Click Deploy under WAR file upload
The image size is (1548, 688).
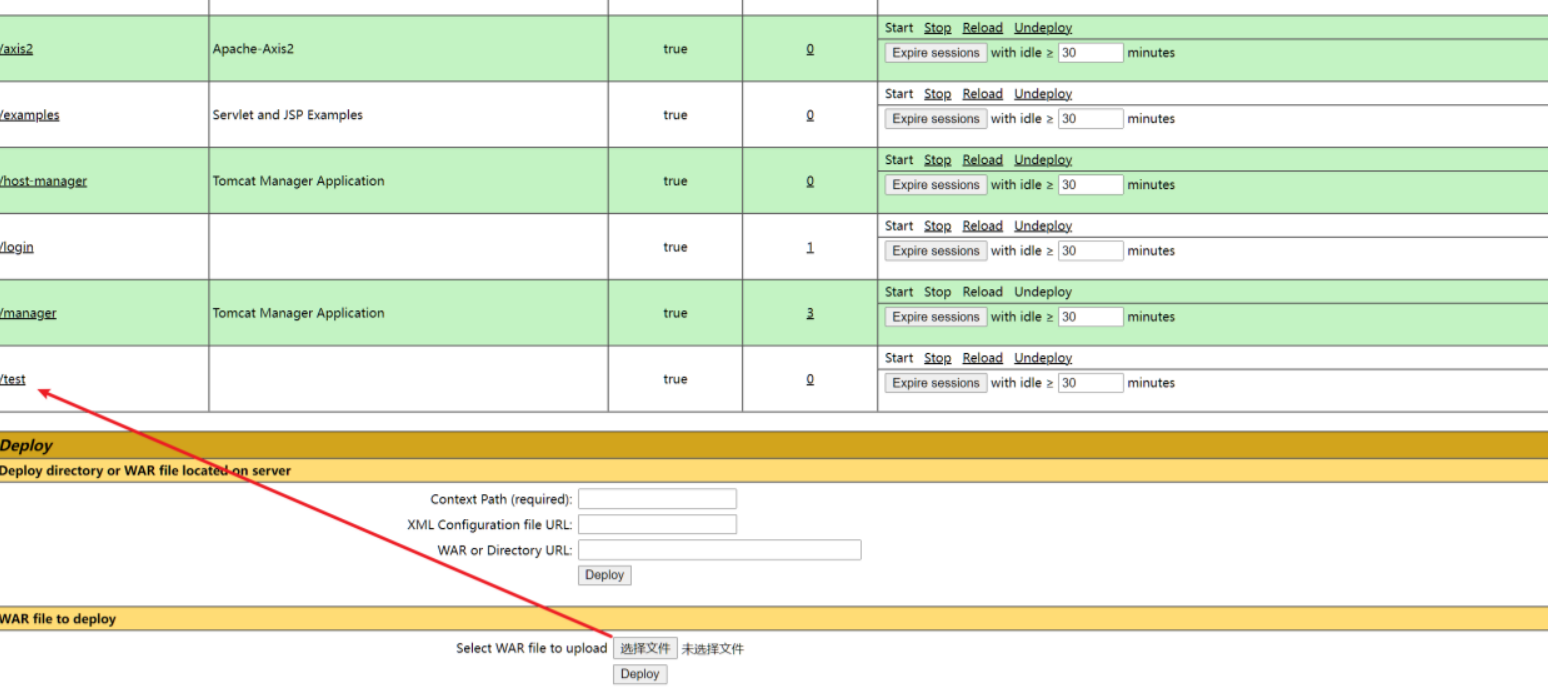click(639, 674)
